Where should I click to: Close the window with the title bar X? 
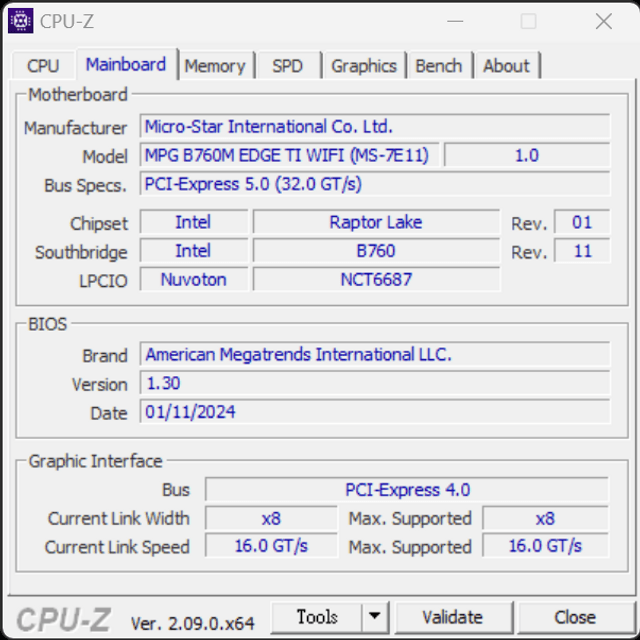(x=604, y=21)
